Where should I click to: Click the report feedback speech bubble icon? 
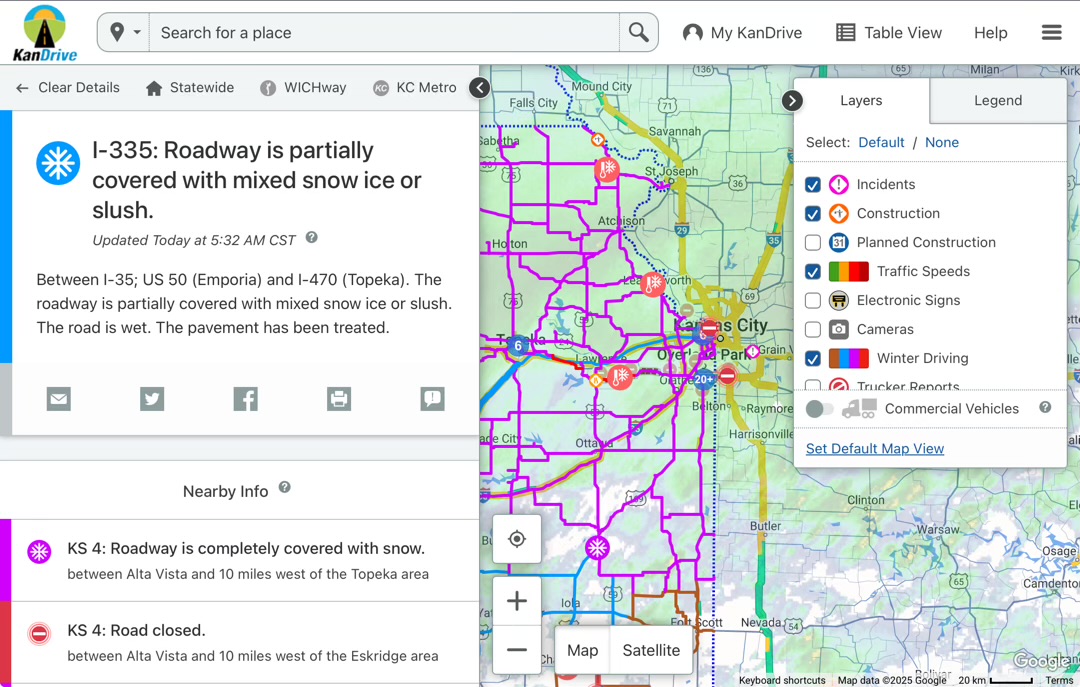tap(432, 399)
